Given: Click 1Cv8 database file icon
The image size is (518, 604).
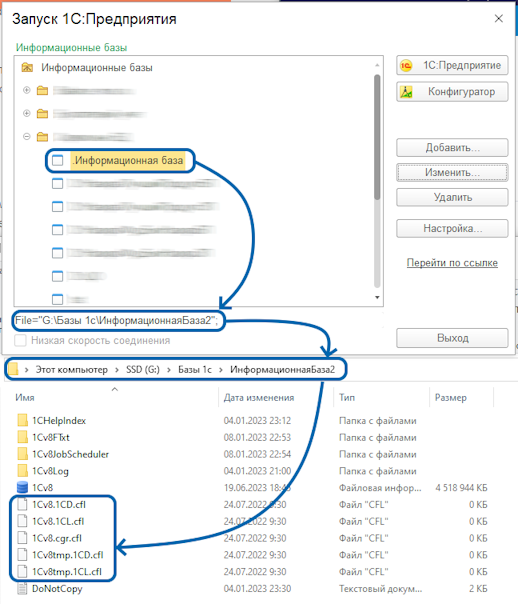Looking at the screenshot, I should pyautogui.click(x=22, y=487).
